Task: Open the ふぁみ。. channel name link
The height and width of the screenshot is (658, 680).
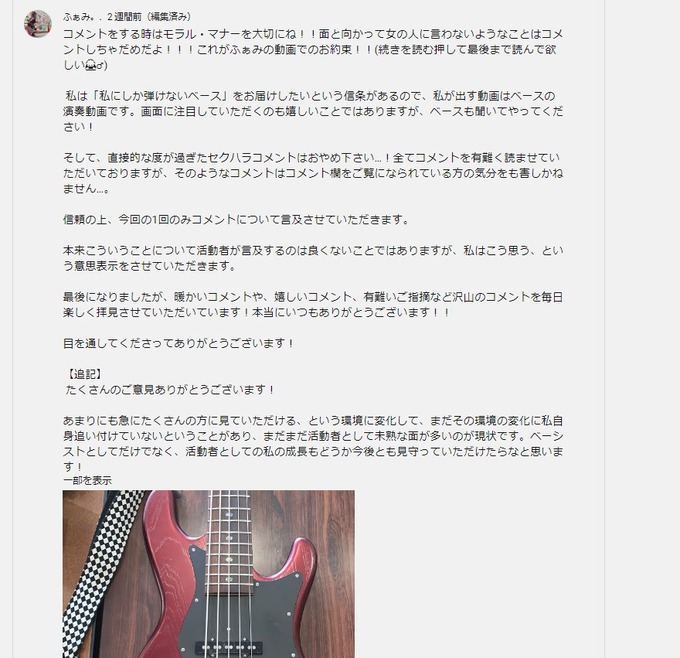Action: [x=82, y=17]
